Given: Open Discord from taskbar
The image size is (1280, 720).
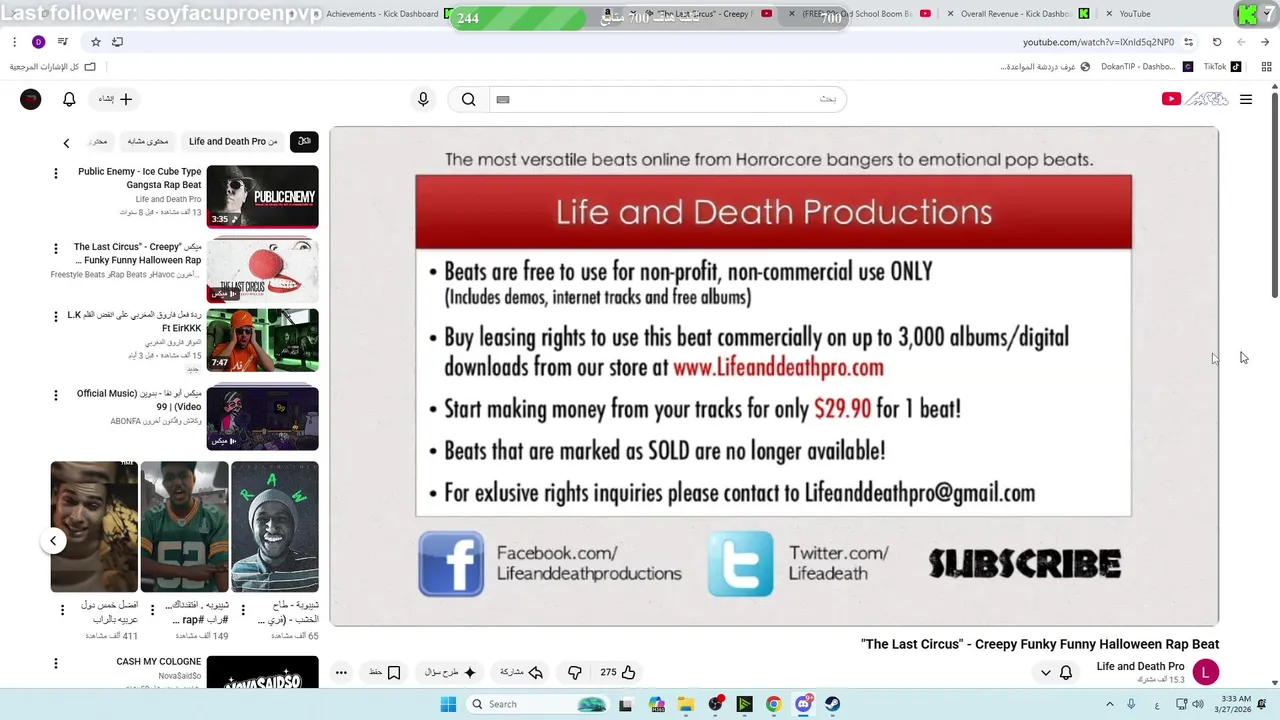Looking at the screenshot, I should [x=803, y=704].
